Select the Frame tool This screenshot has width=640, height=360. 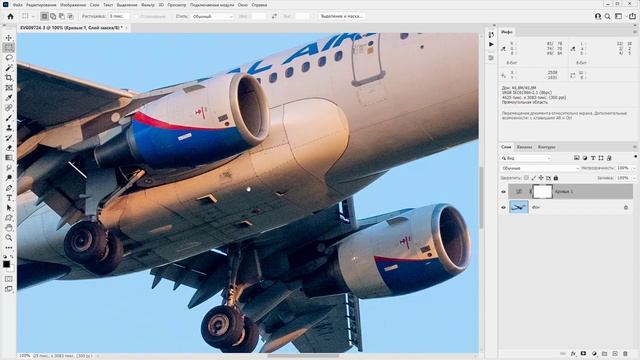(x=9, y=87)
